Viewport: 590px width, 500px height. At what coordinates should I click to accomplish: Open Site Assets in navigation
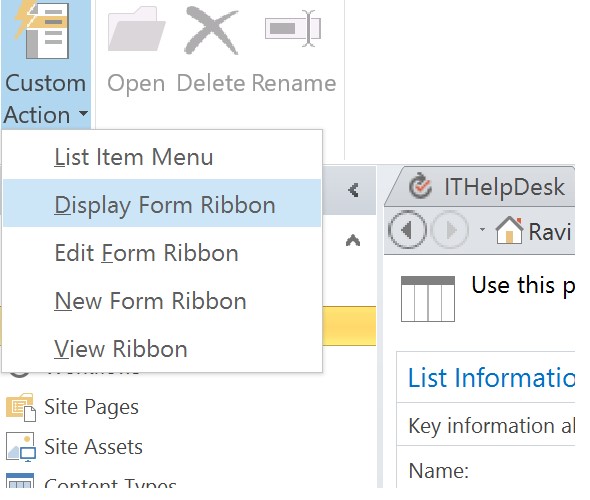click(x=93, y=447)
